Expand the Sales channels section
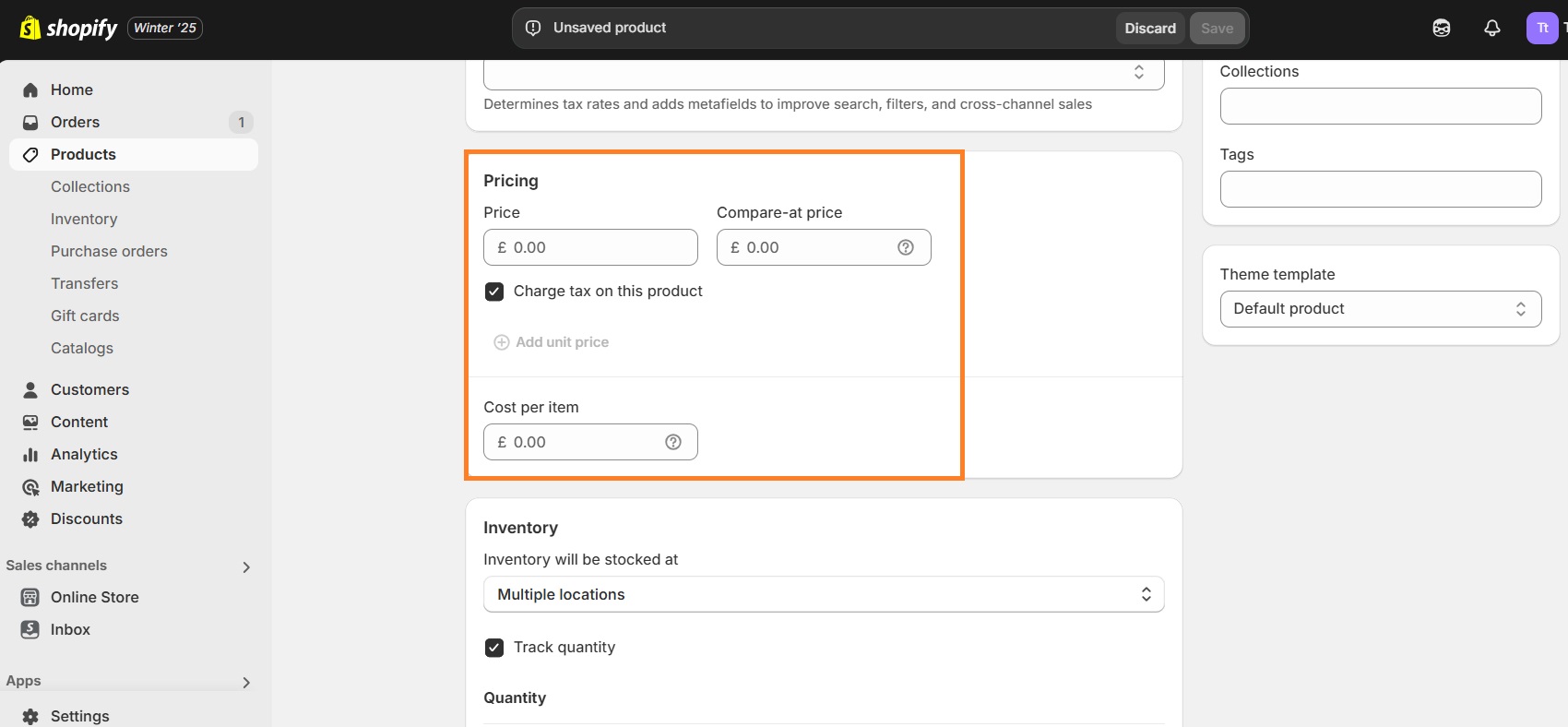 245,566
